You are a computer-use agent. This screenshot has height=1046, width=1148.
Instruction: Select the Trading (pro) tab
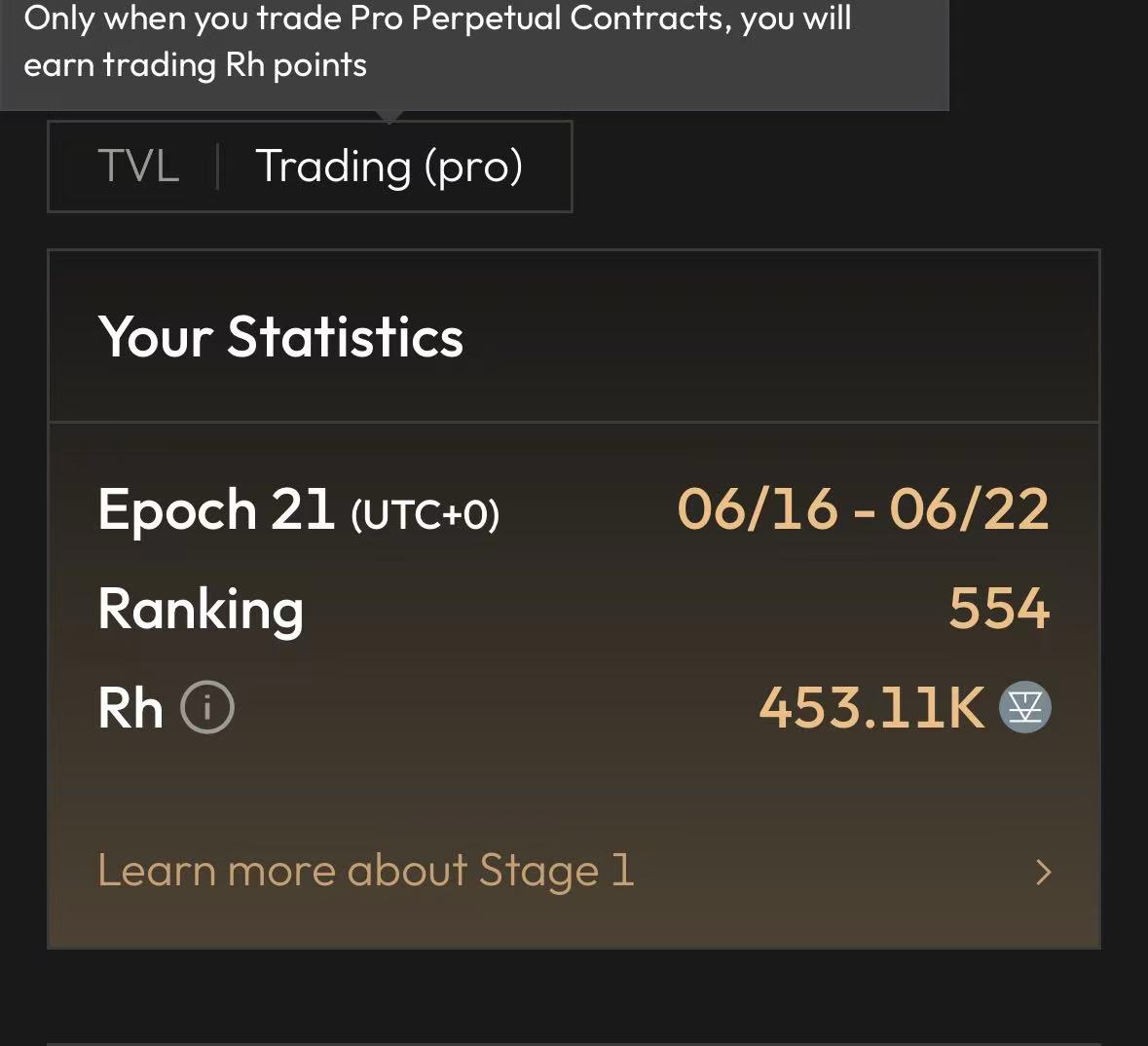point(389,167)
